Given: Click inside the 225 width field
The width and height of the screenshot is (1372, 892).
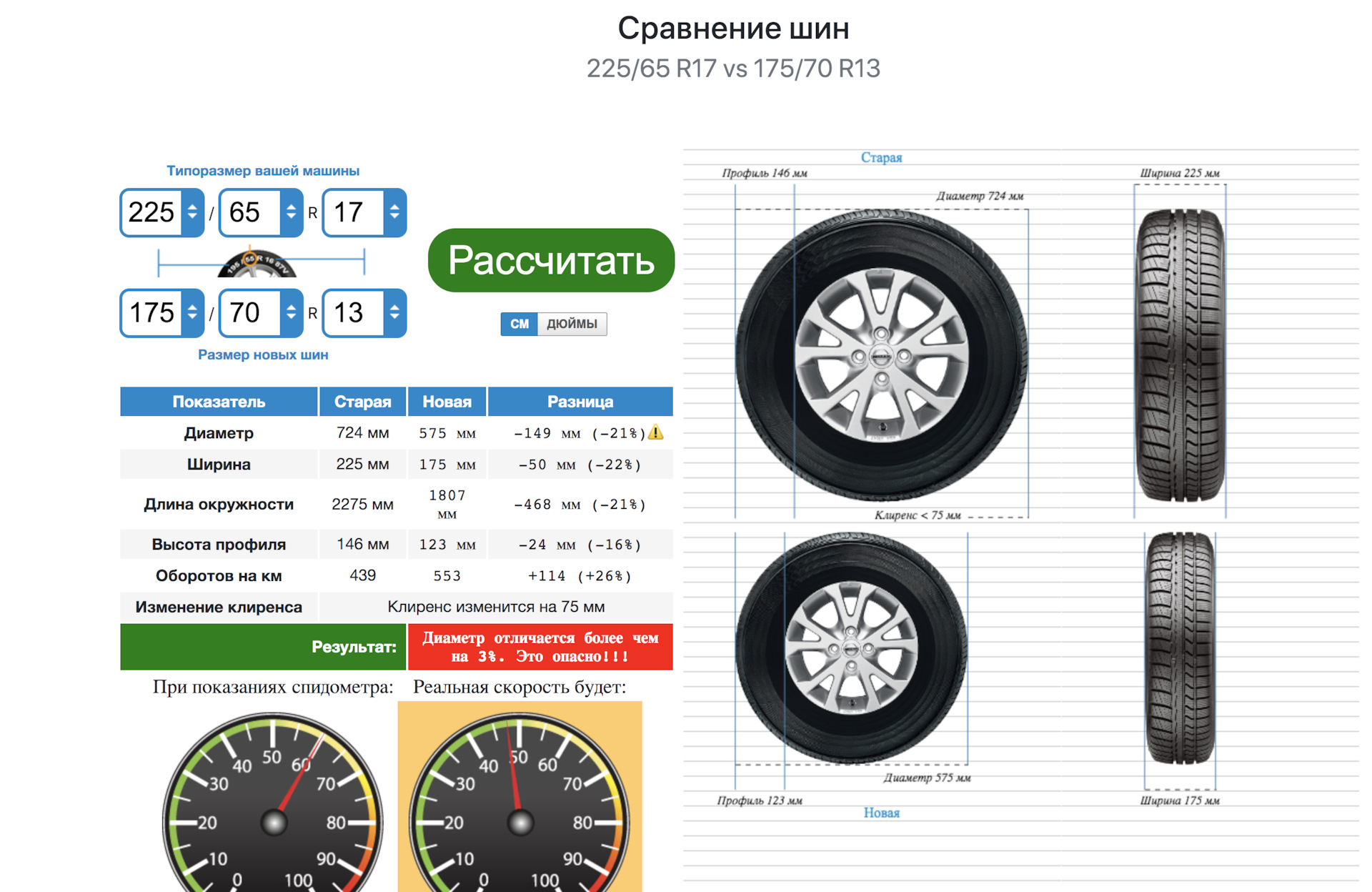Looking at the screenshot, I should coord(151,212).
